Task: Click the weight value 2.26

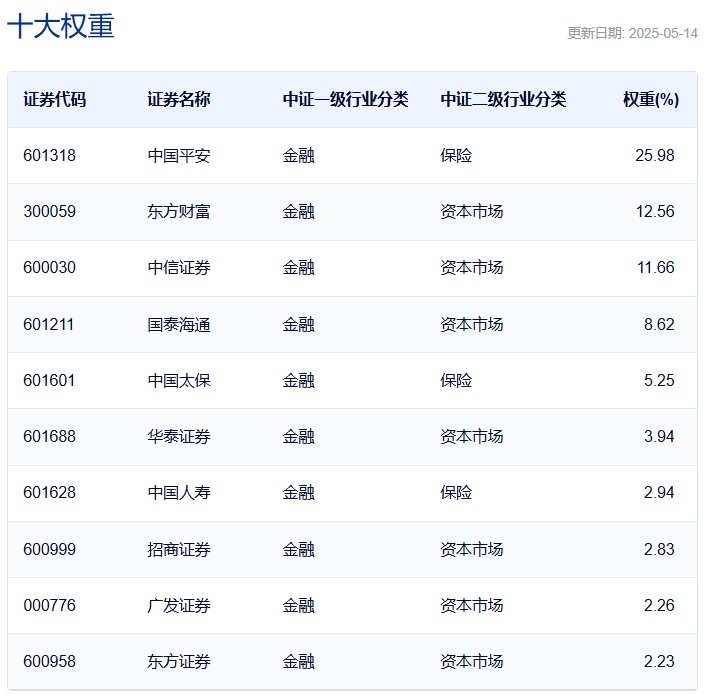Action: [x=659, y=605]
